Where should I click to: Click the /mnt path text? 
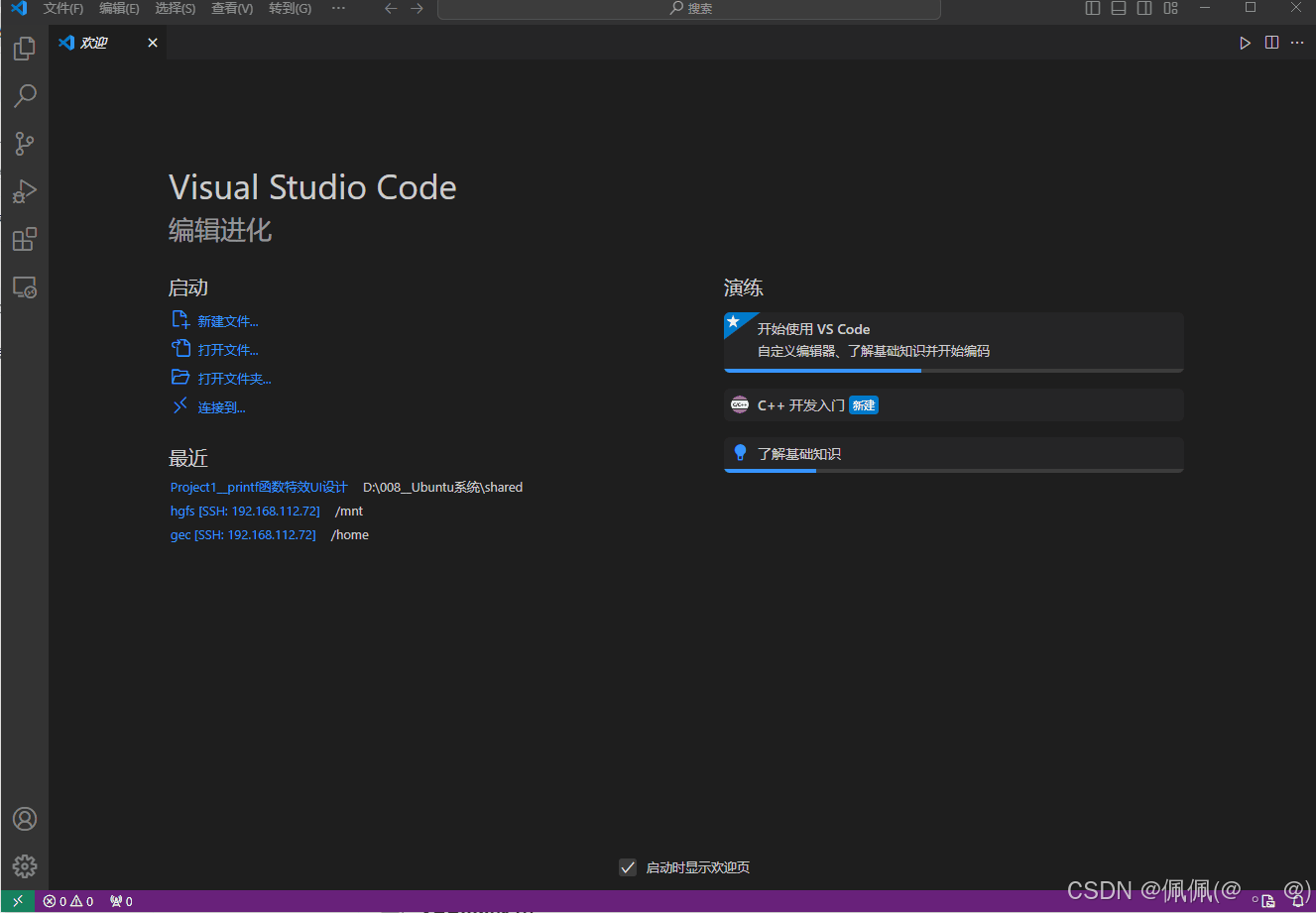pos(349,511)
